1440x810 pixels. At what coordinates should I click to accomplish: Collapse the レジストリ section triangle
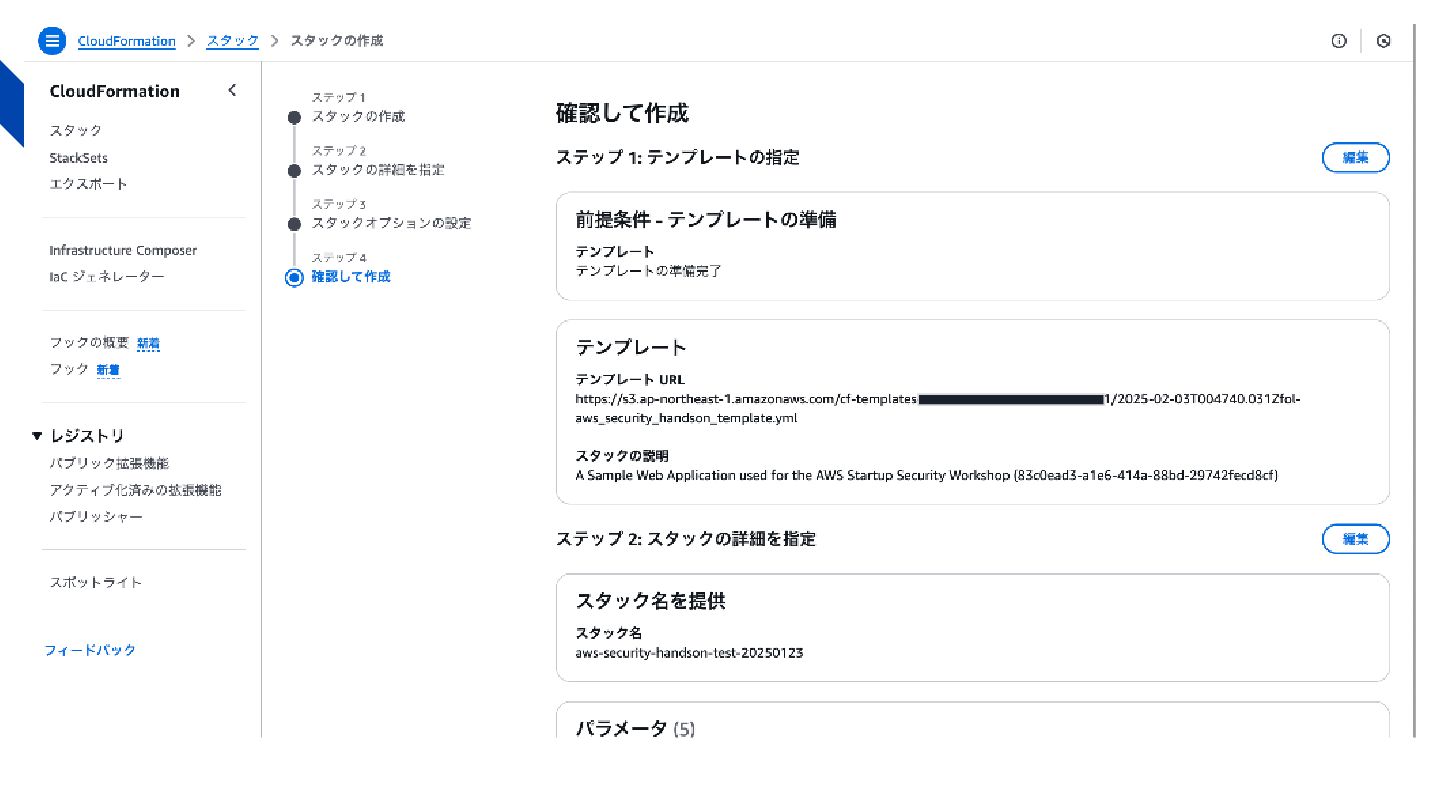(37, 436)
